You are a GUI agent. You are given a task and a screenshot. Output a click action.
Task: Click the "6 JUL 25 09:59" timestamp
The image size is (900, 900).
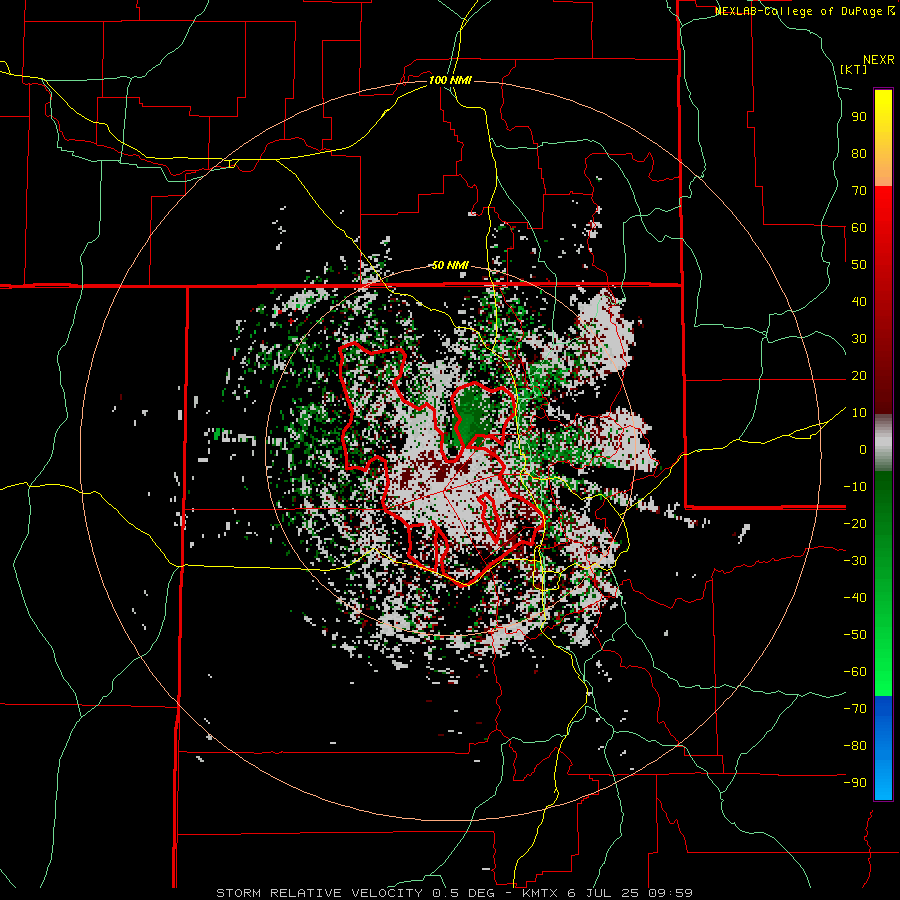pos(630,893)
